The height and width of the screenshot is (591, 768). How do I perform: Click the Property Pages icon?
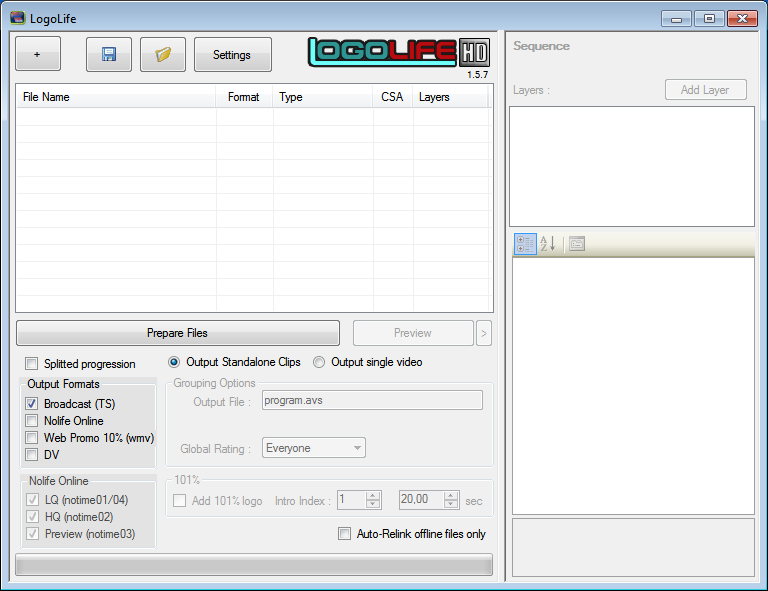coord(576,244)
